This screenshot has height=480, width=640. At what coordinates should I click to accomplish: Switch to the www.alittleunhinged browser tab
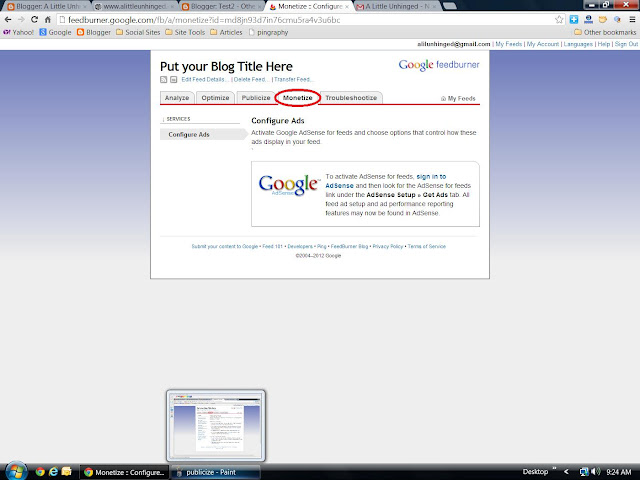[x=134, y=7]
